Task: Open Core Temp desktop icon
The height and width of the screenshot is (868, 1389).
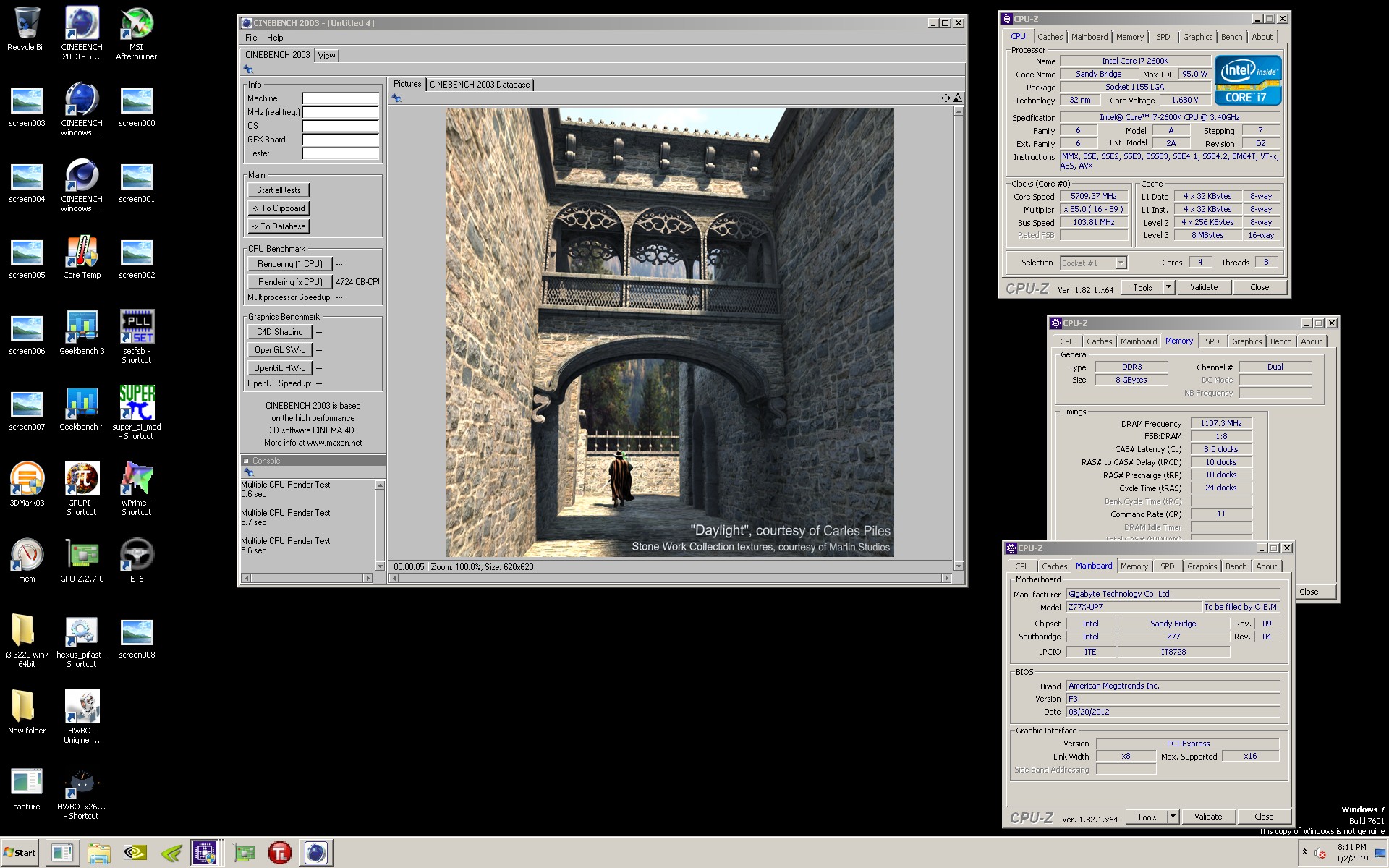Action: point(82,258)
